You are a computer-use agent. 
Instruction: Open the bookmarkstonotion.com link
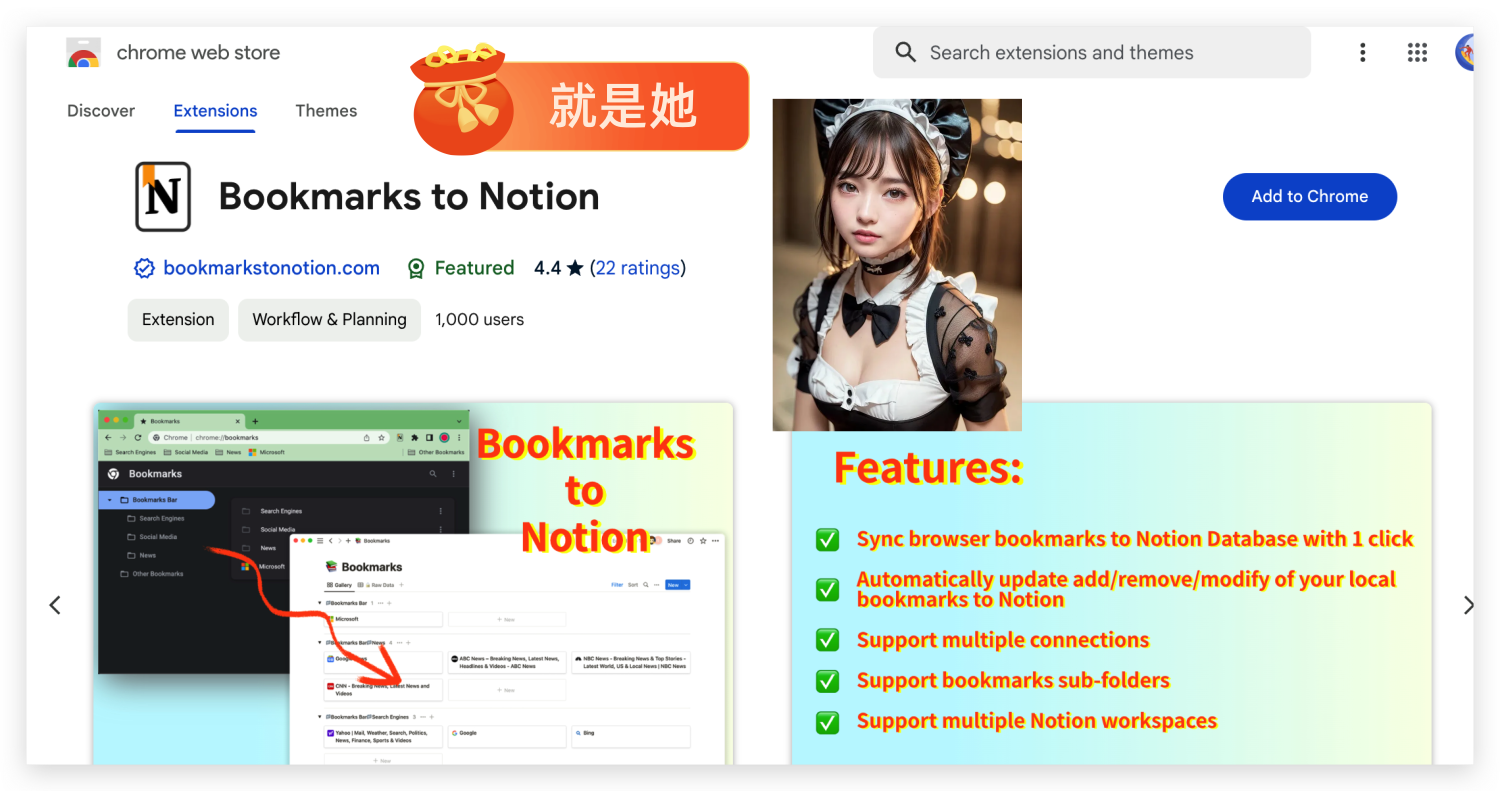(271, 268)
